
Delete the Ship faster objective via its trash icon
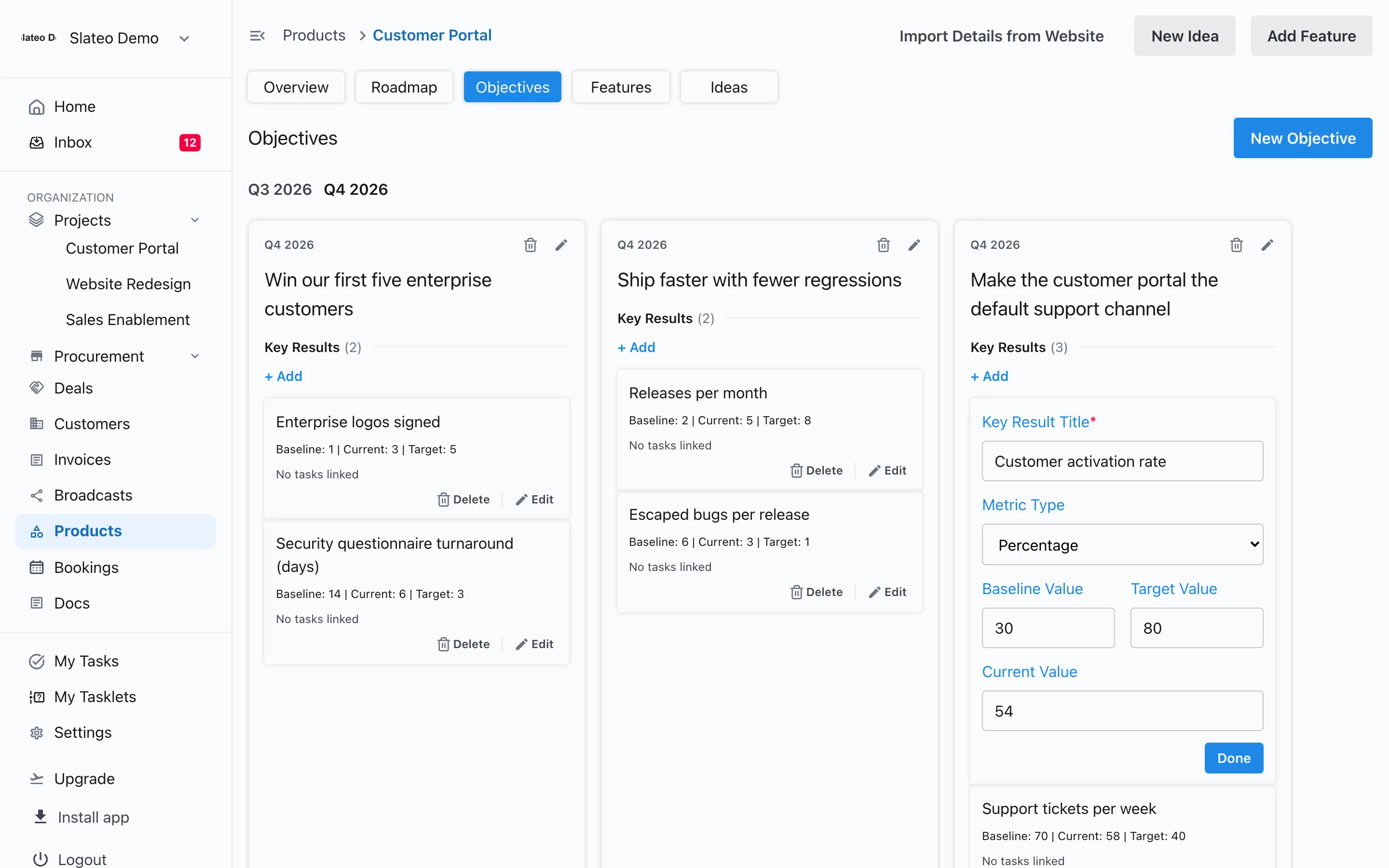coord(884,245)
